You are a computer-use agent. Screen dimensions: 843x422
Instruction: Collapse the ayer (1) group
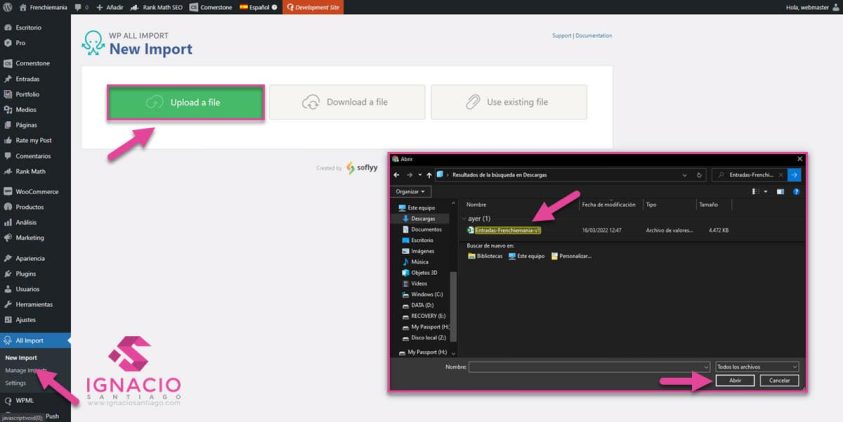464,219
